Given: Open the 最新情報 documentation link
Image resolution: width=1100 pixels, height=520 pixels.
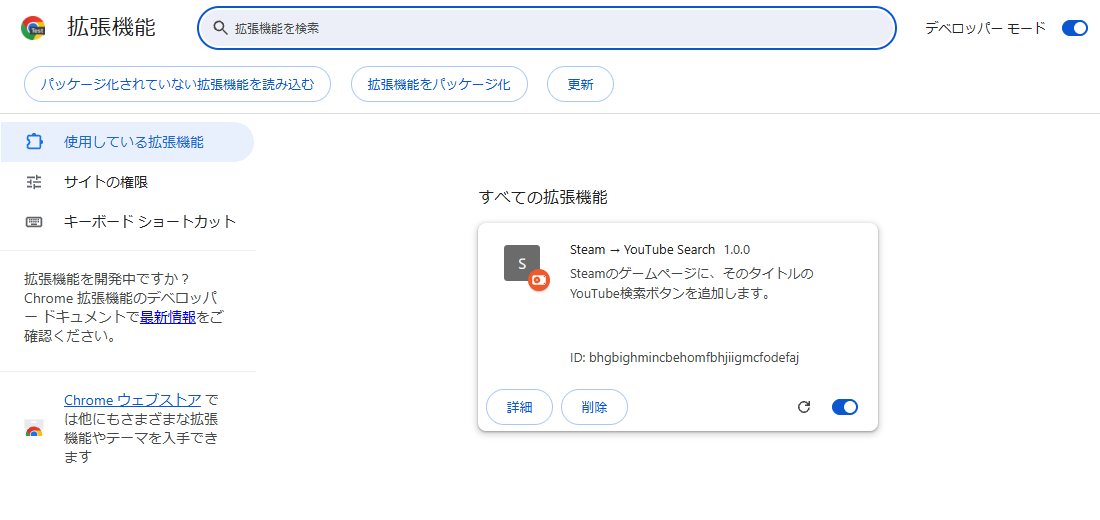Looking at the screenshot, I should [168, 316].
